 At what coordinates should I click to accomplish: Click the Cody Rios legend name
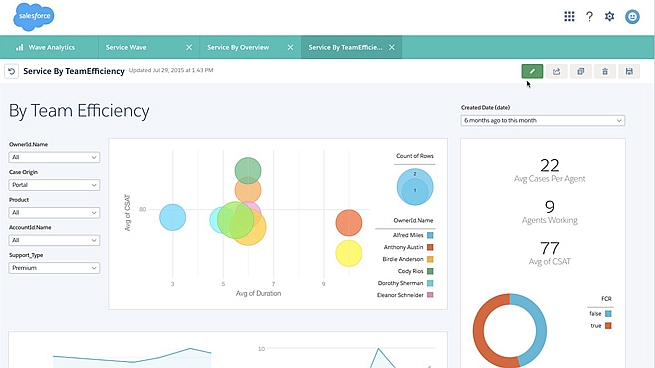(410, 271)
